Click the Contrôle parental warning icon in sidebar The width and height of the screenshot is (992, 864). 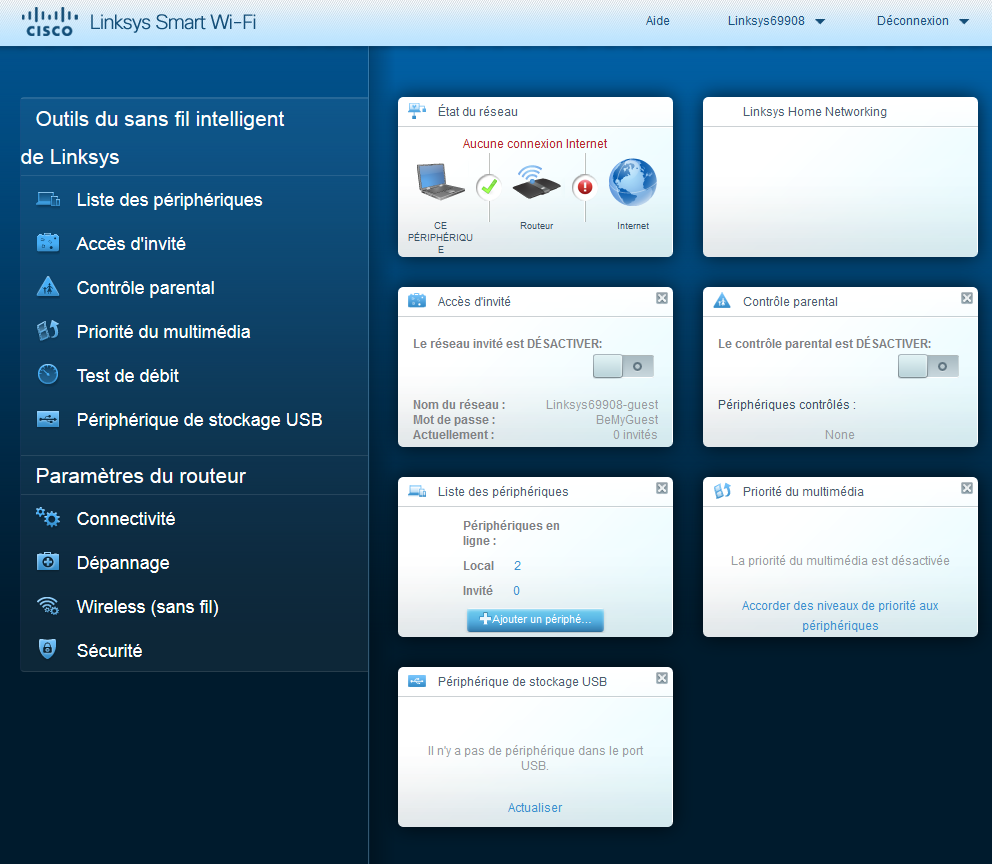point(48,287)
